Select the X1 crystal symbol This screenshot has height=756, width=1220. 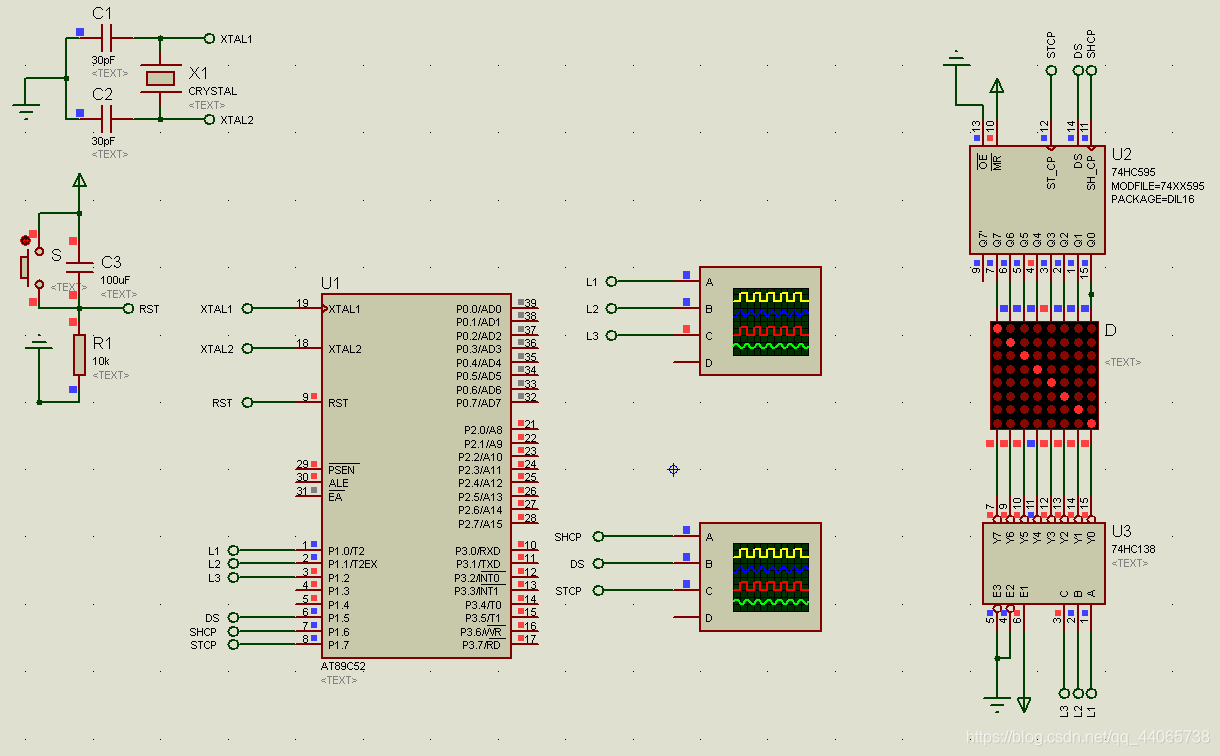tap(160, 78)
